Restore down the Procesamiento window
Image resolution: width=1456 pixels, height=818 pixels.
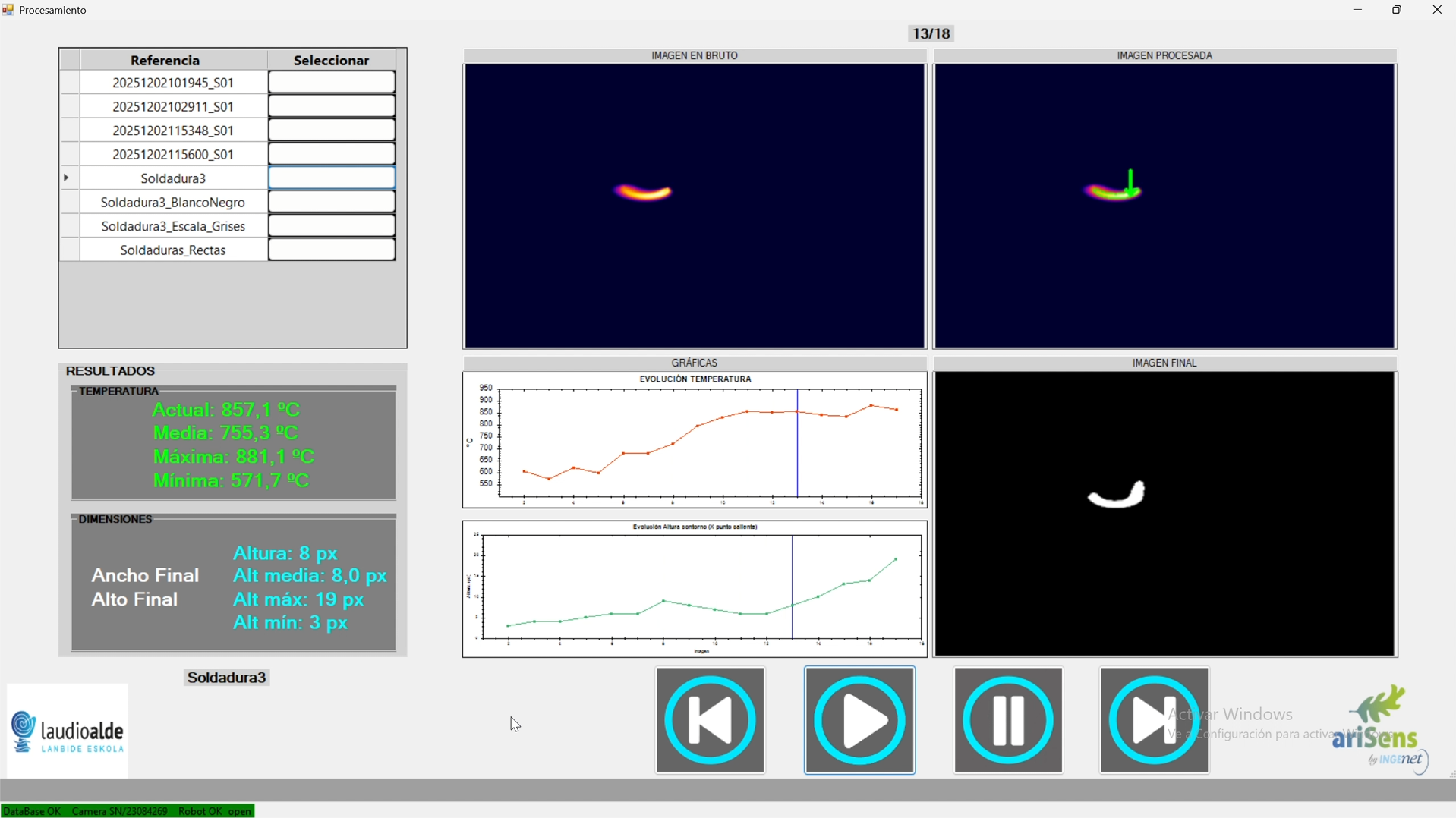(x=1396, y=10)
